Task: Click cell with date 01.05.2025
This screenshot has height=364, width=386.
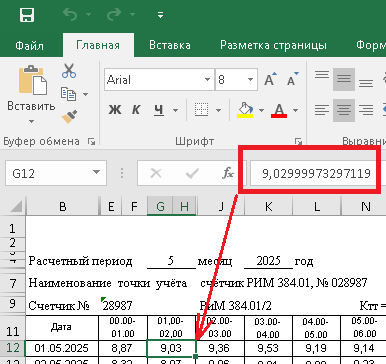Action: [x=62, y=348]
